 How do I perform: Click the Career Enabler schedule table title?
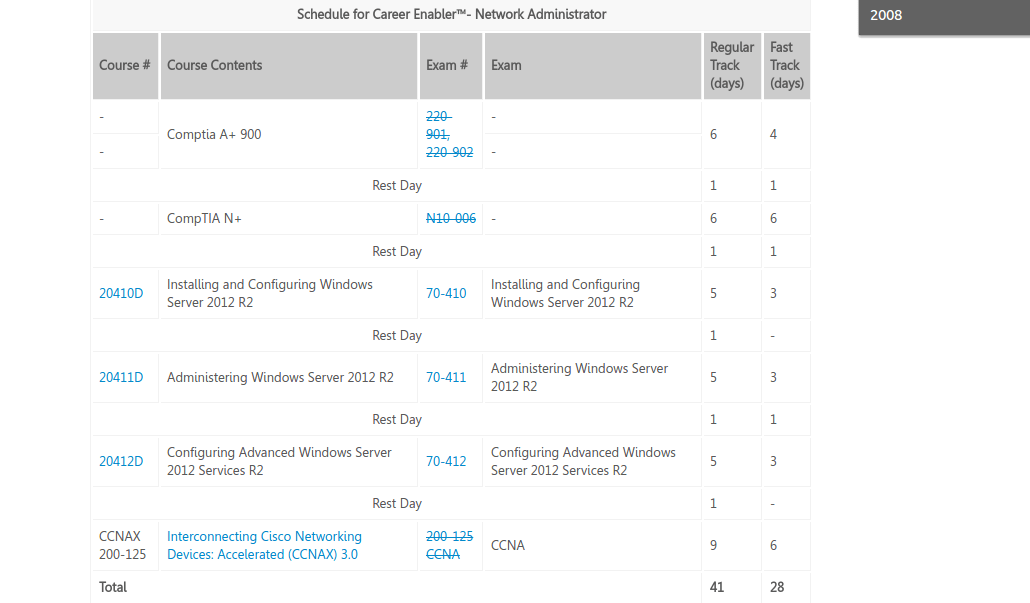pos(451,14)
